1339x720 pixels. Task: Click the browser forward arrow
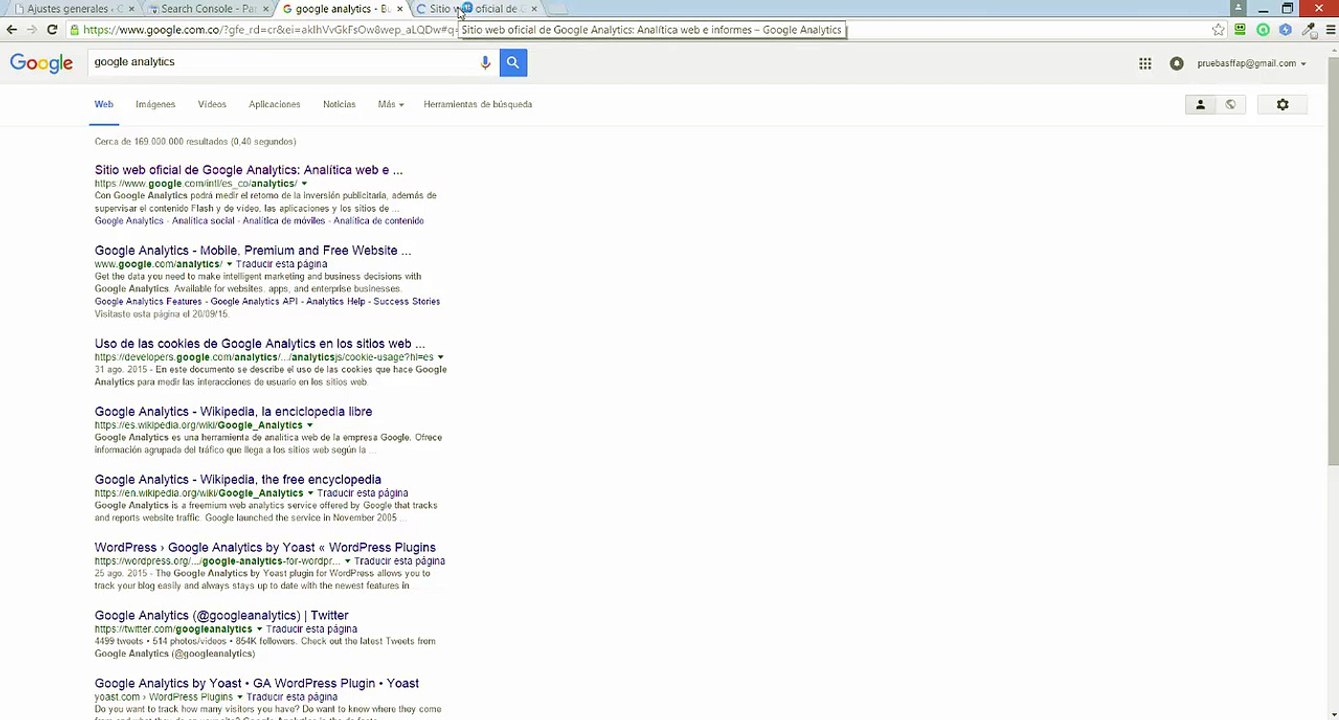point(32,30)
